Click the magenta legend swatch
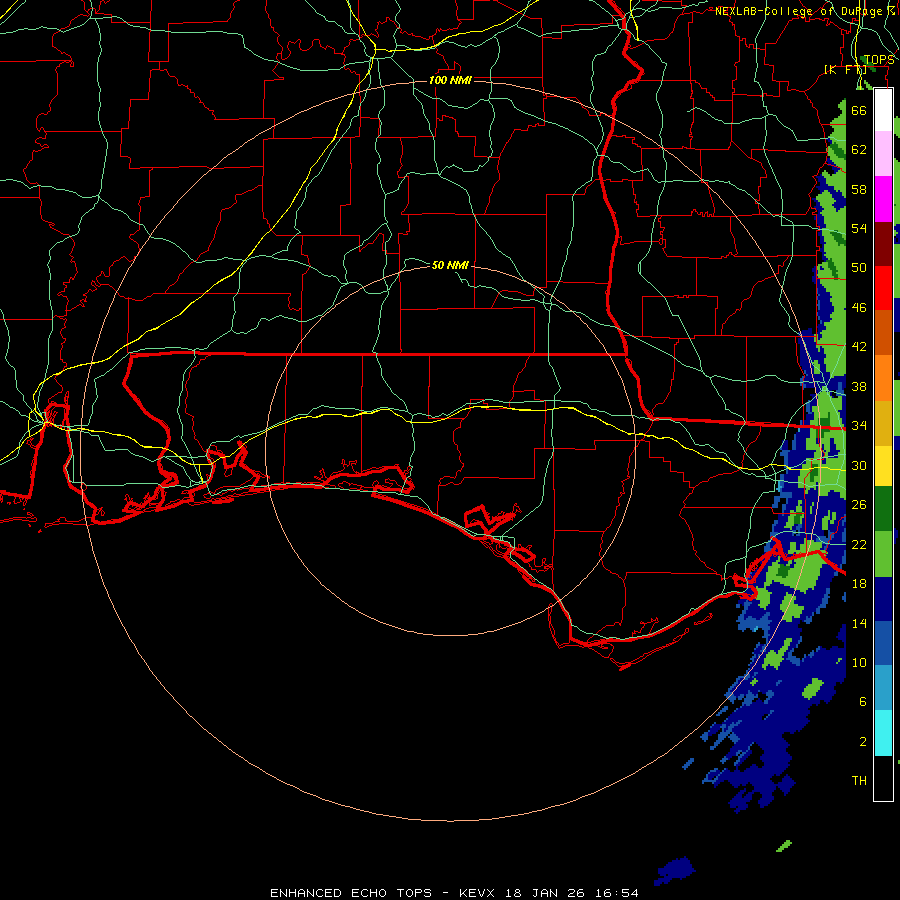900x900 pixels. [x=883, y=199]
